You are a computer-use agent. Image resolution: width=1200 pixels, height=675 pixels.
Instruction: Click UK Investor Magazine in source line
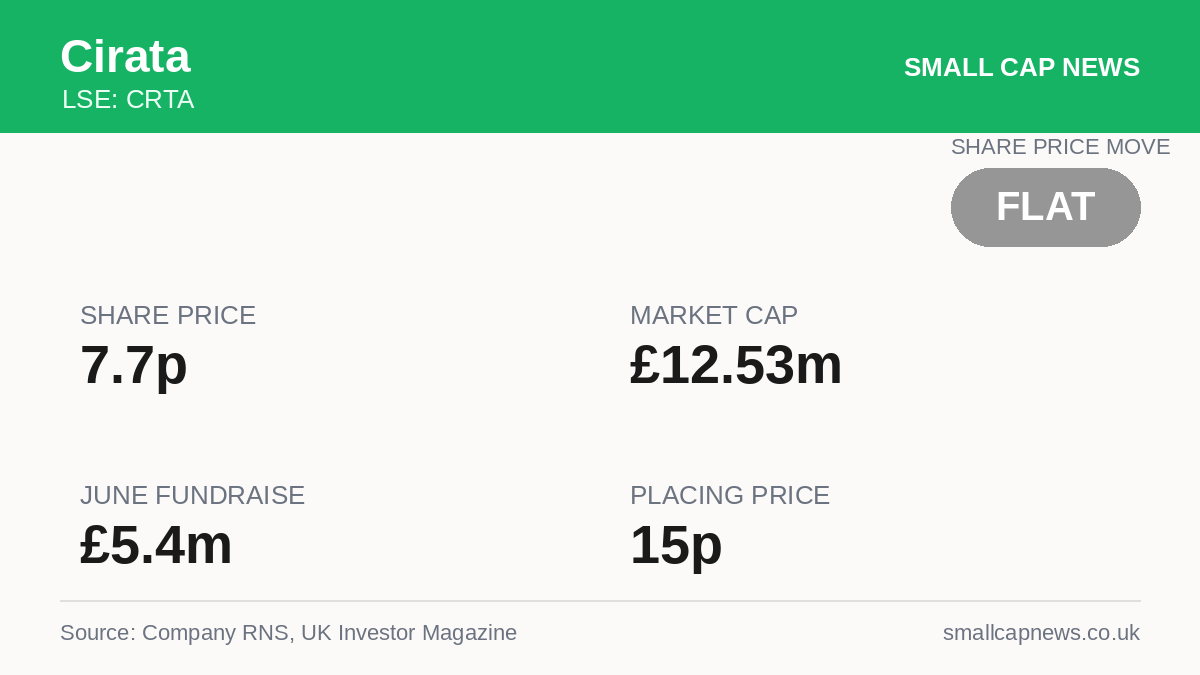[x=409, y=633]
